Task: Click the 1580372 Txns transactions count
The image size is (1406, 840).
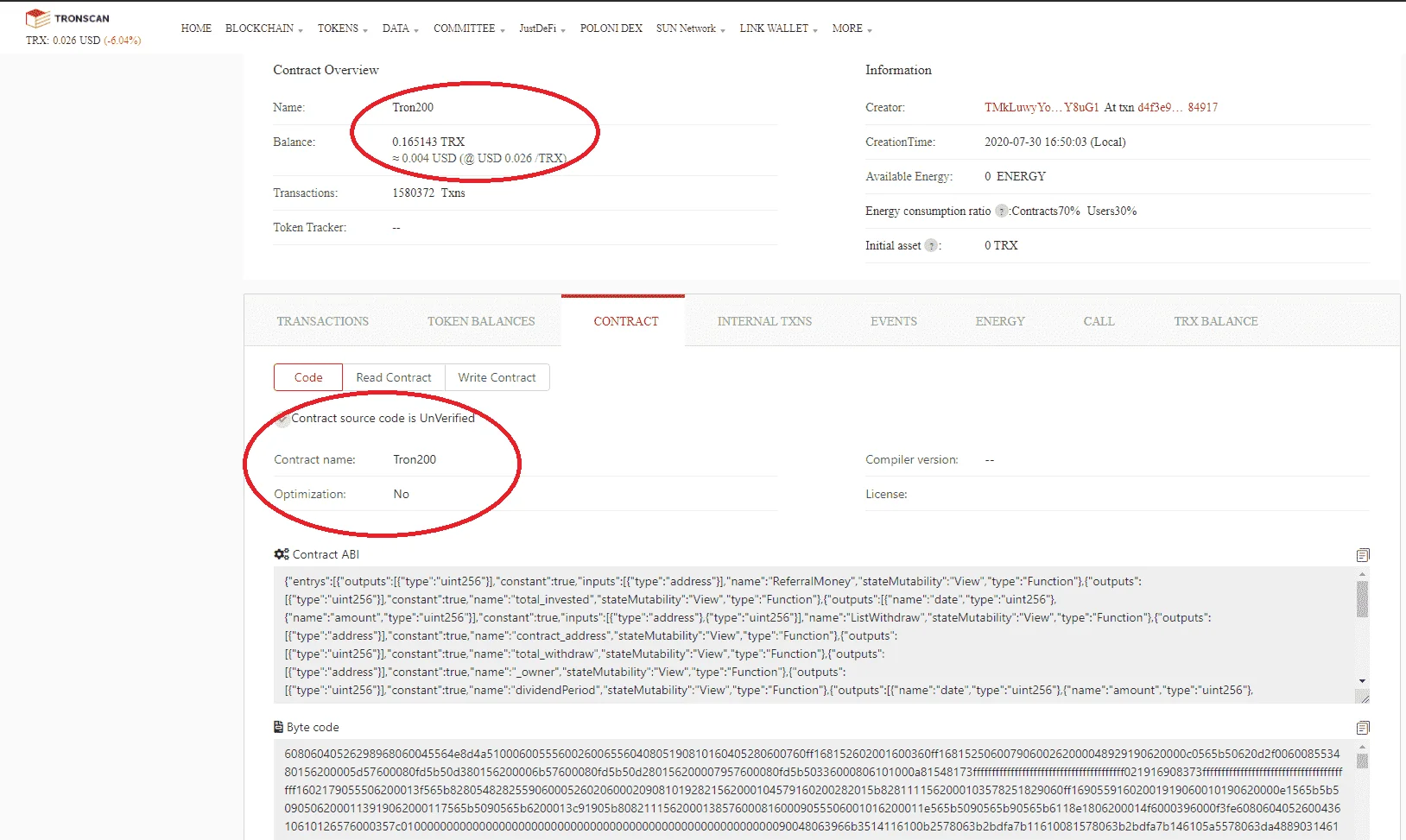Action: pos(428,193)
